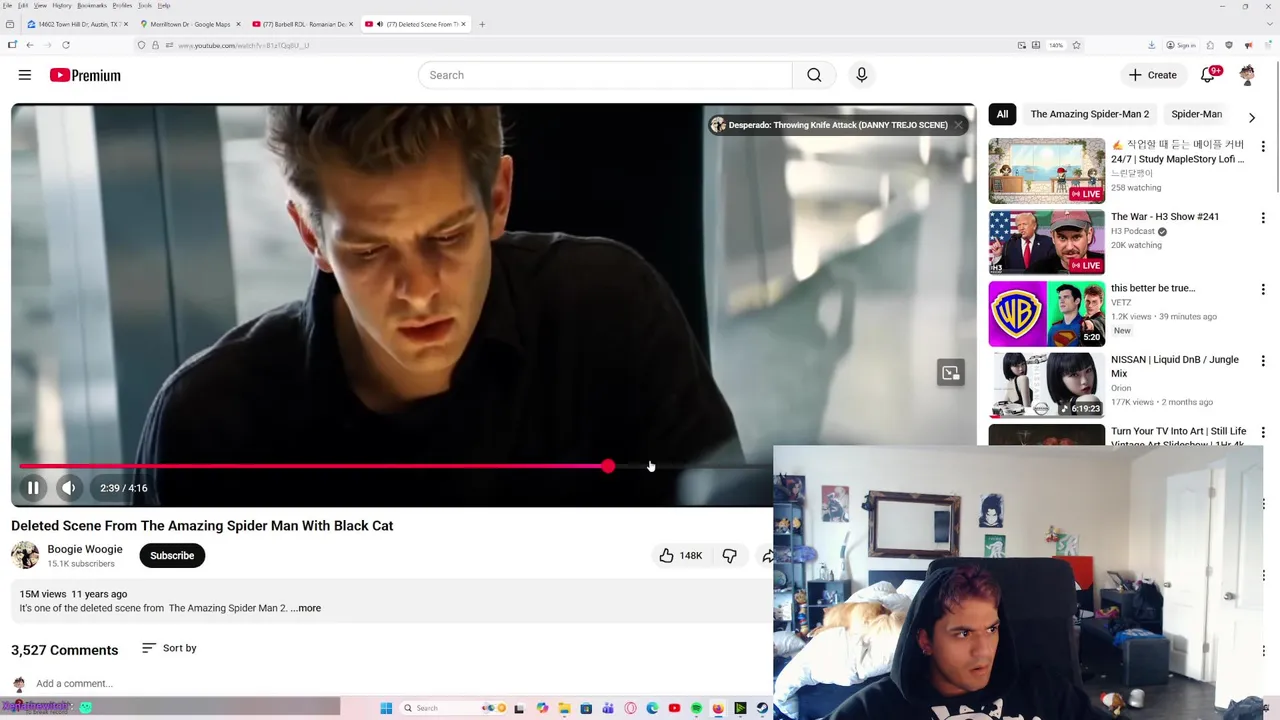Mute the video with speaker icon
This screenshot has width=1280, height=720.
(x=68, y=488)
